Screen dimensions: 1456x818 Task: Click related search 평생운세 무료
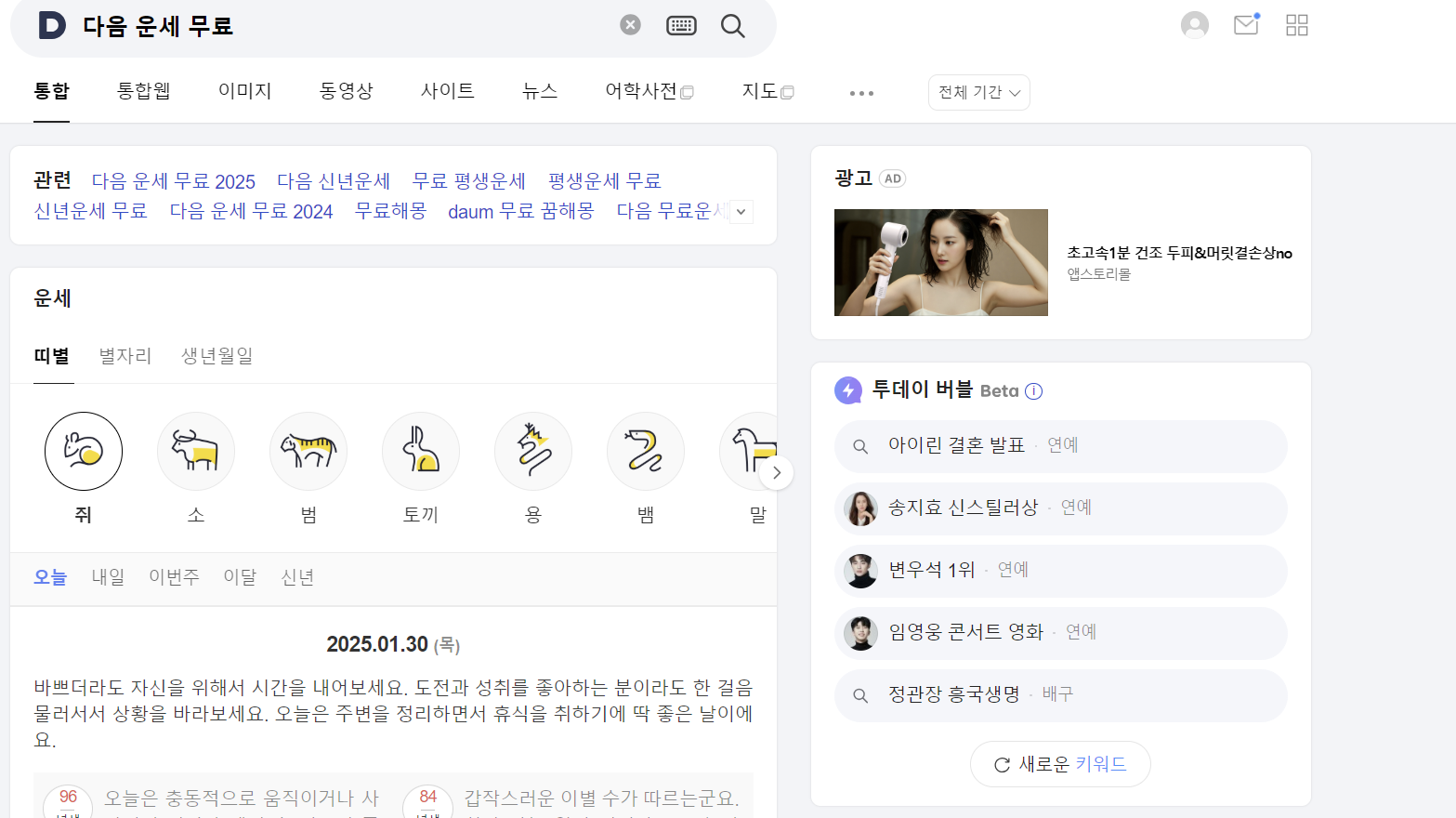coord(605,181)
